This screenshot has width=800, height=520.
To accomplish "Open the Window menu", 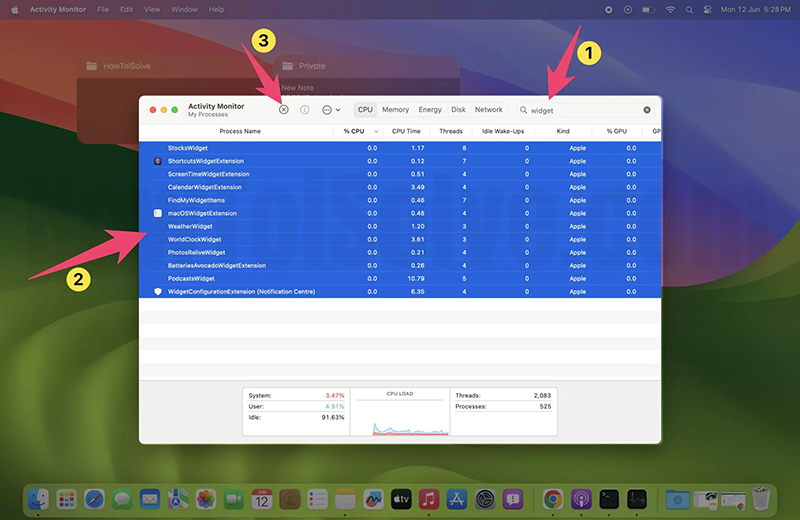I will point(184,9).
